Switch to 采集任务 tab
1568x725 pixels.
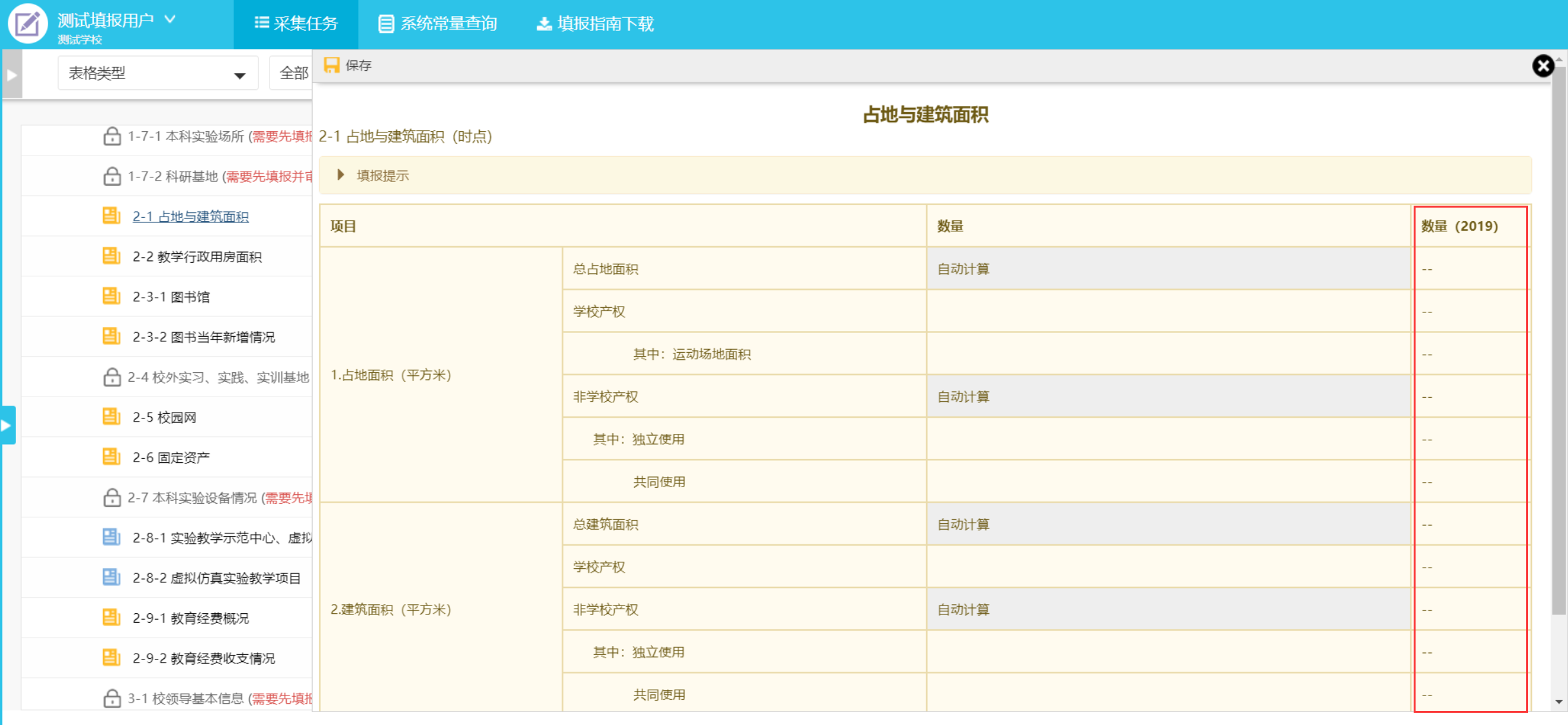pos(296,24)
